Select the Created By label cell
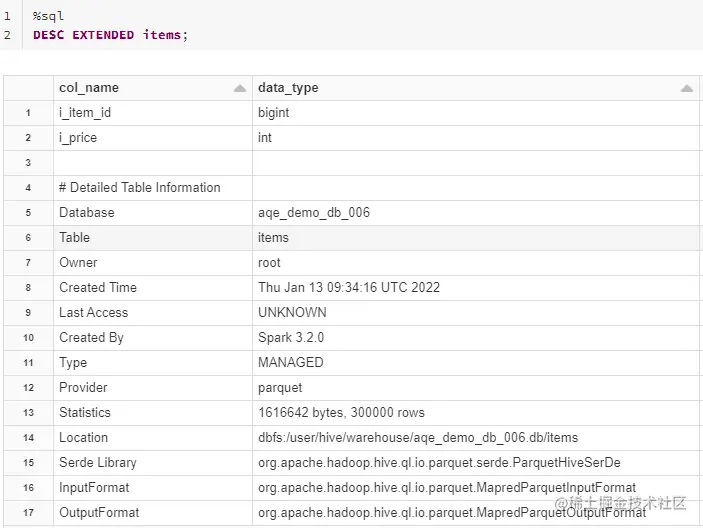Screen dimensions: 703x528 click(x=153, y=338)
